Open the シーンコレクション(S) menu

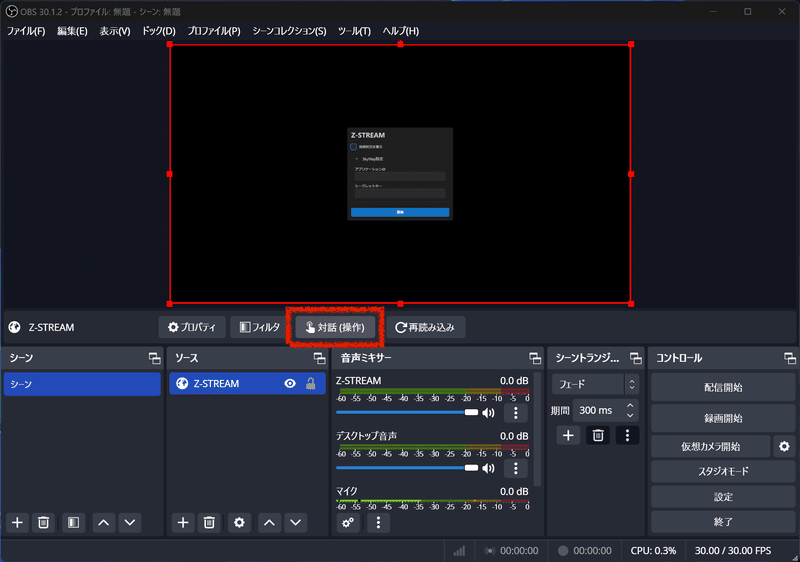click(x=289, y=31)
